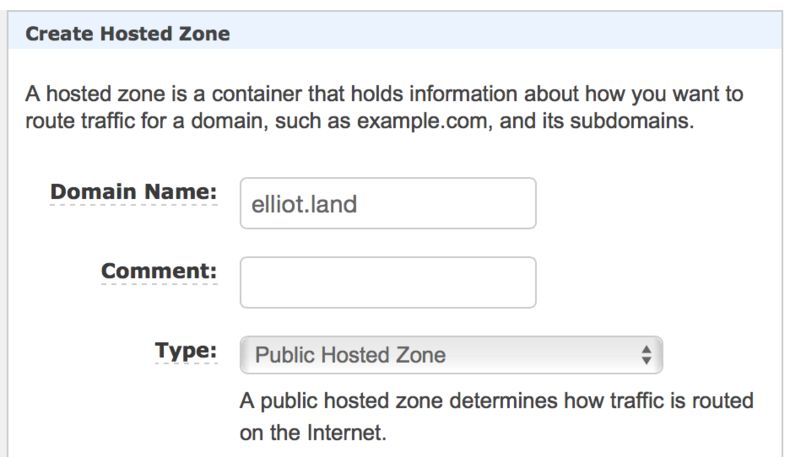Click the dotted-underlined Domain Name tooltip label
Screen dimensions: 790x457
[x=133, y=192]
